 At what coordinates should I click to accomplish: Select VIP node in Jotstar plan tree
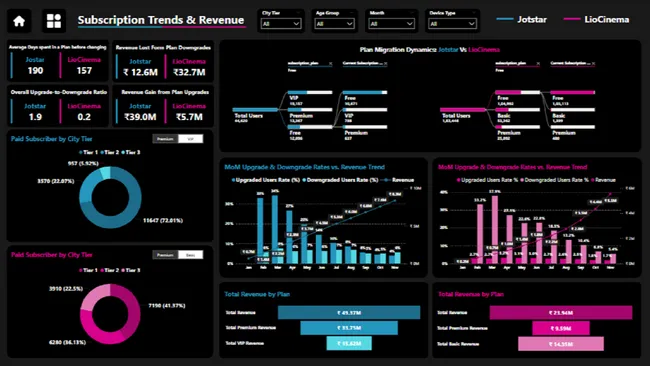(310, 92)
